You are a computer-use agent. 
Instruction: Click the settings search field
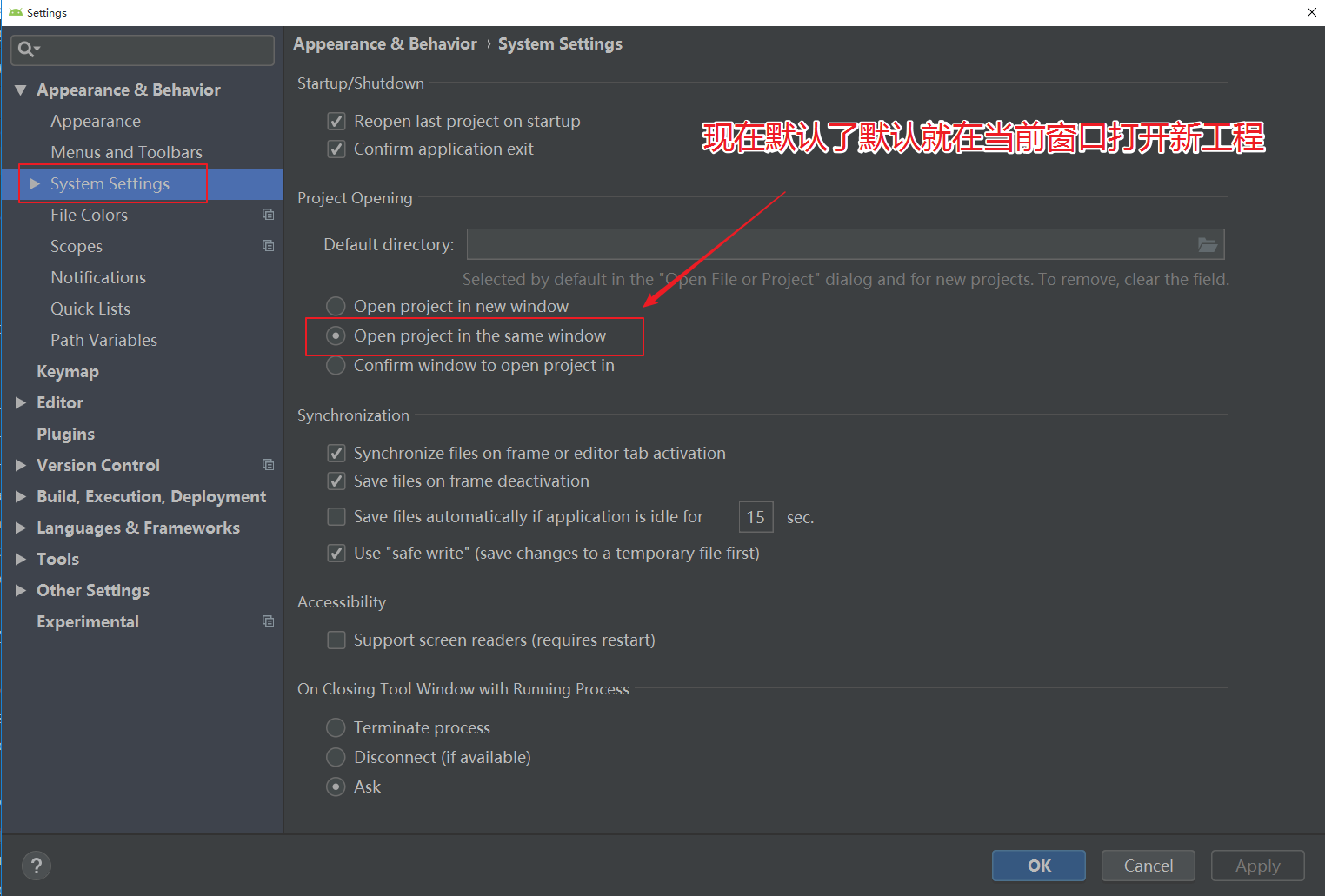143,50
